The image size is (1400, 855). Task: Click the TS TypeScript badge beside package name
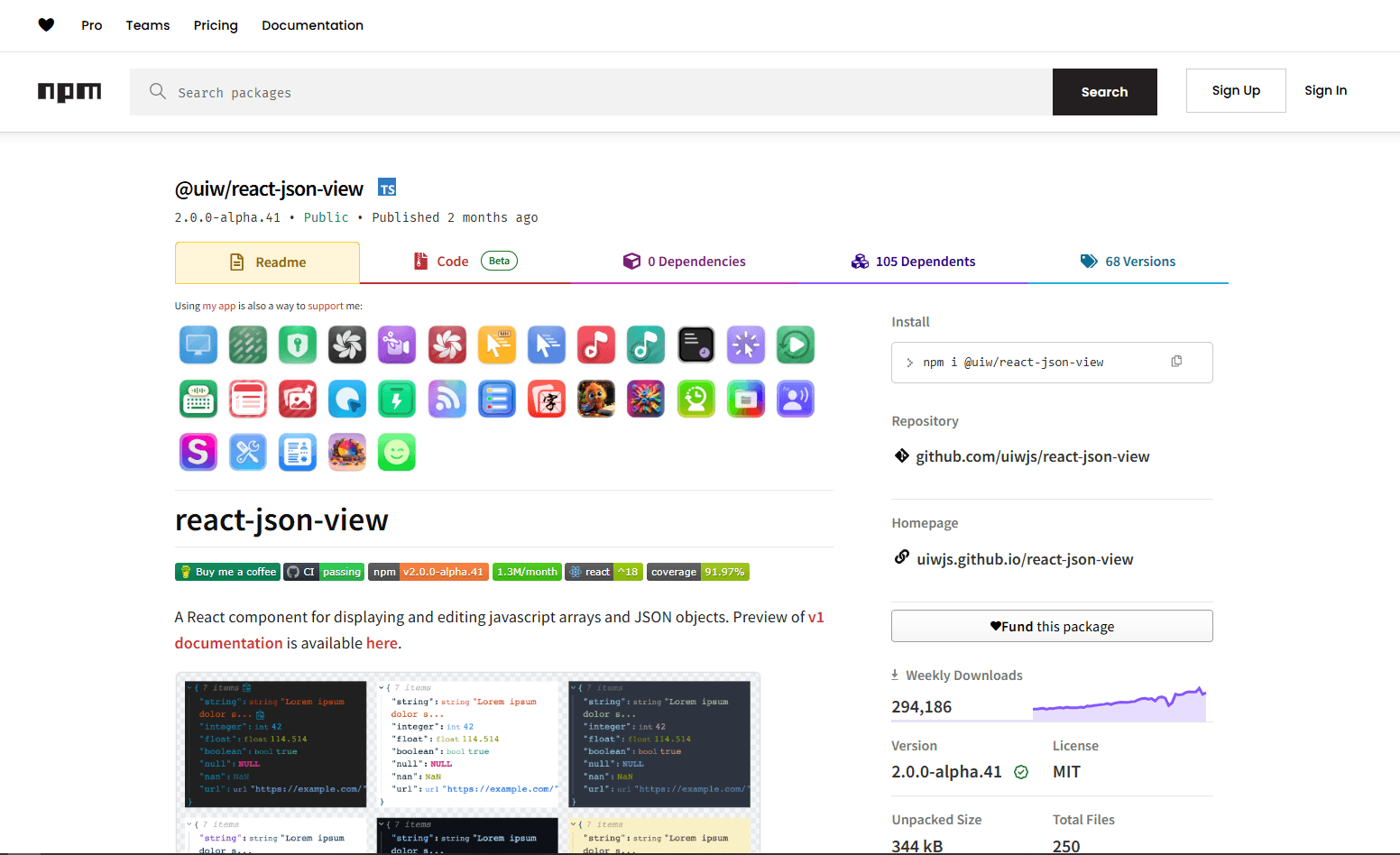[x=387, y=188]
